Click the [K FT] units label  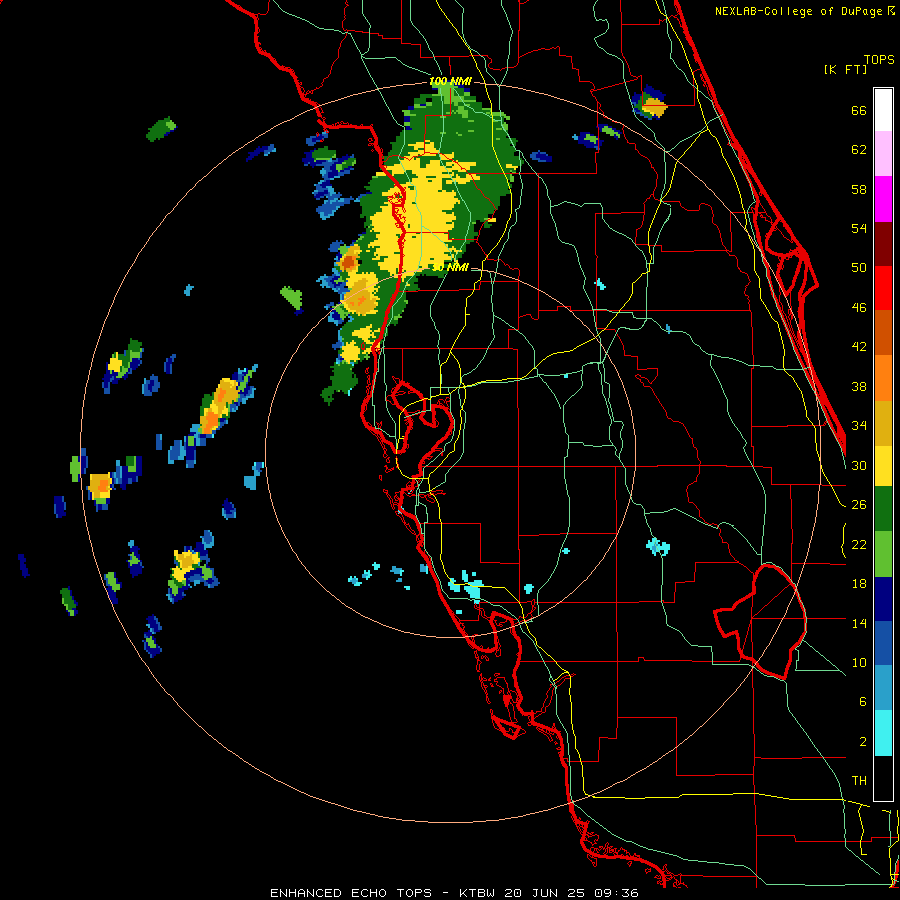pyautogui.click(x=845, y=69)
